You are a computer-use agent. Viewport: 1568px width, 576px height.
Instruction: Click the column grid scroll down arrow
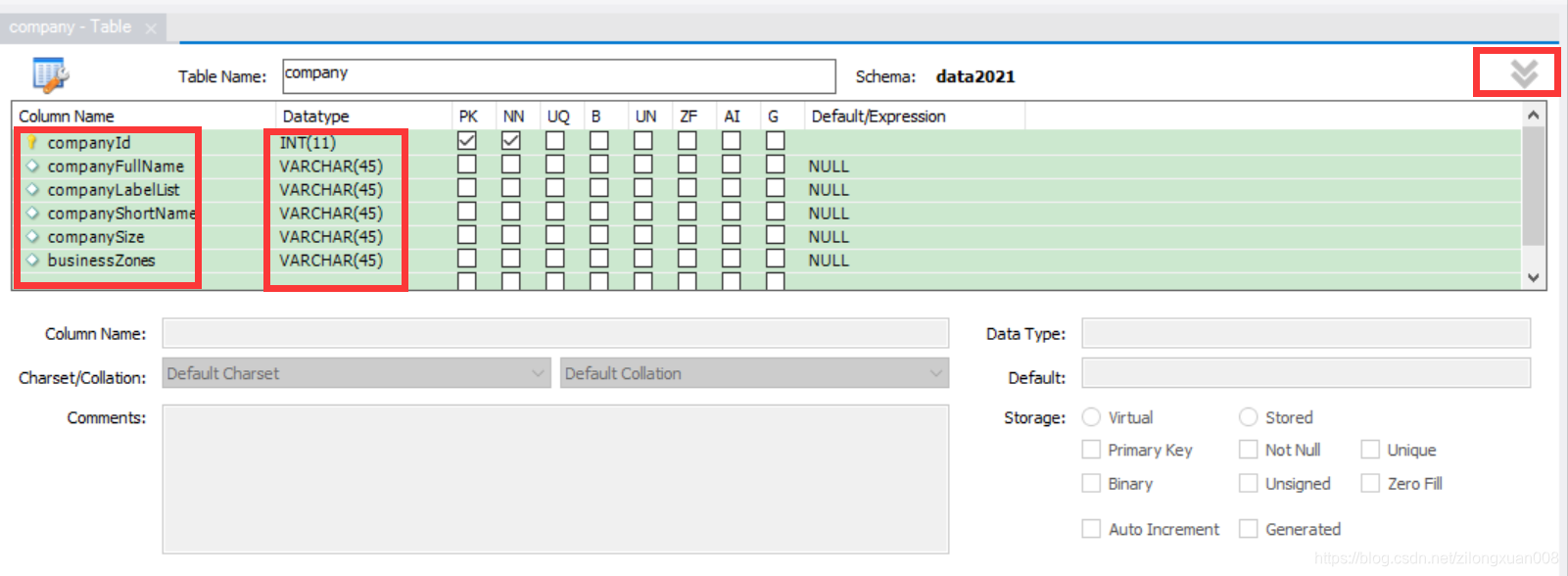tap(1534, 278)
